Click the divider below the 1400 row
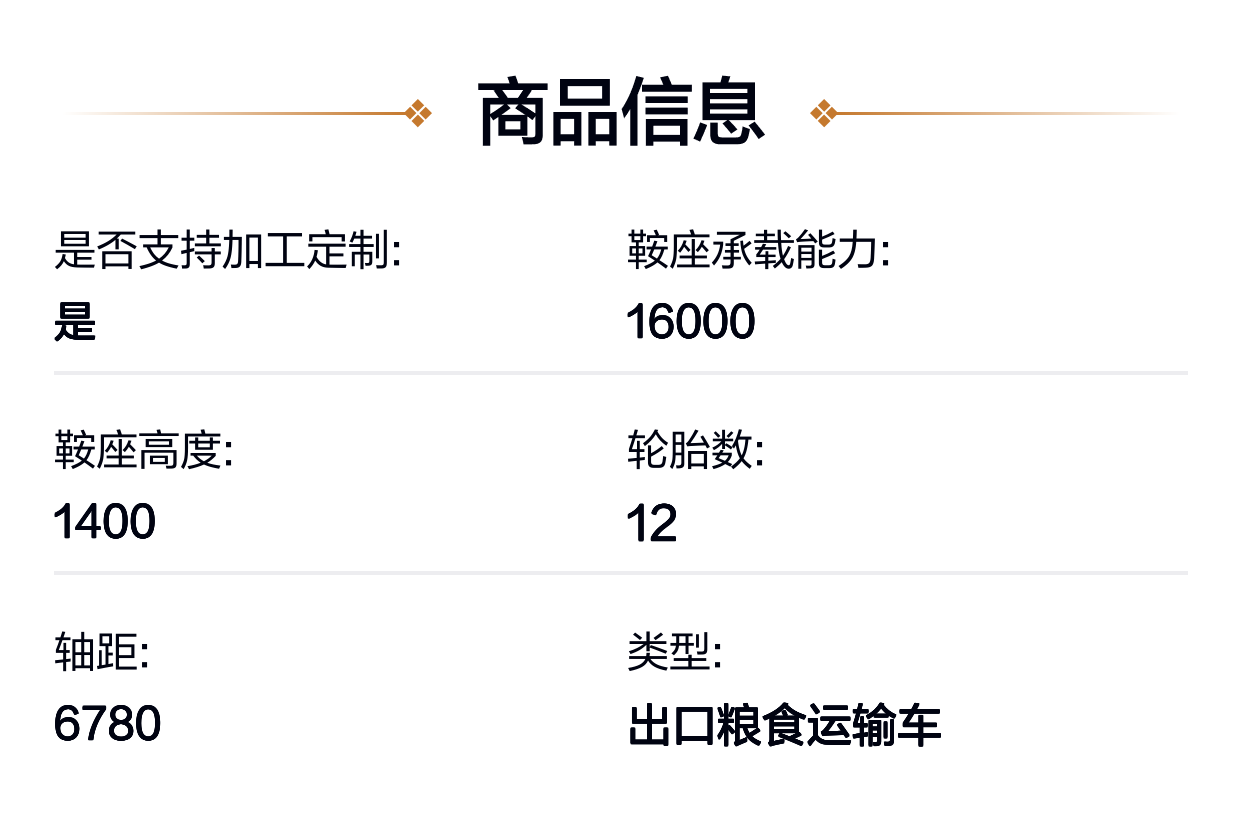The image size is (1242, 815). coord(621,573)
